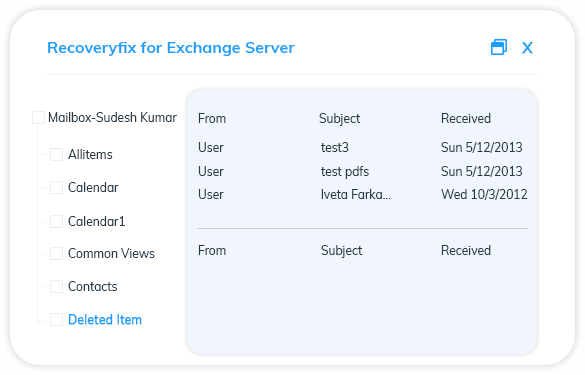Select the Common Views checkbox
This screenshot has height=375, width=585.
pos(56,253)
